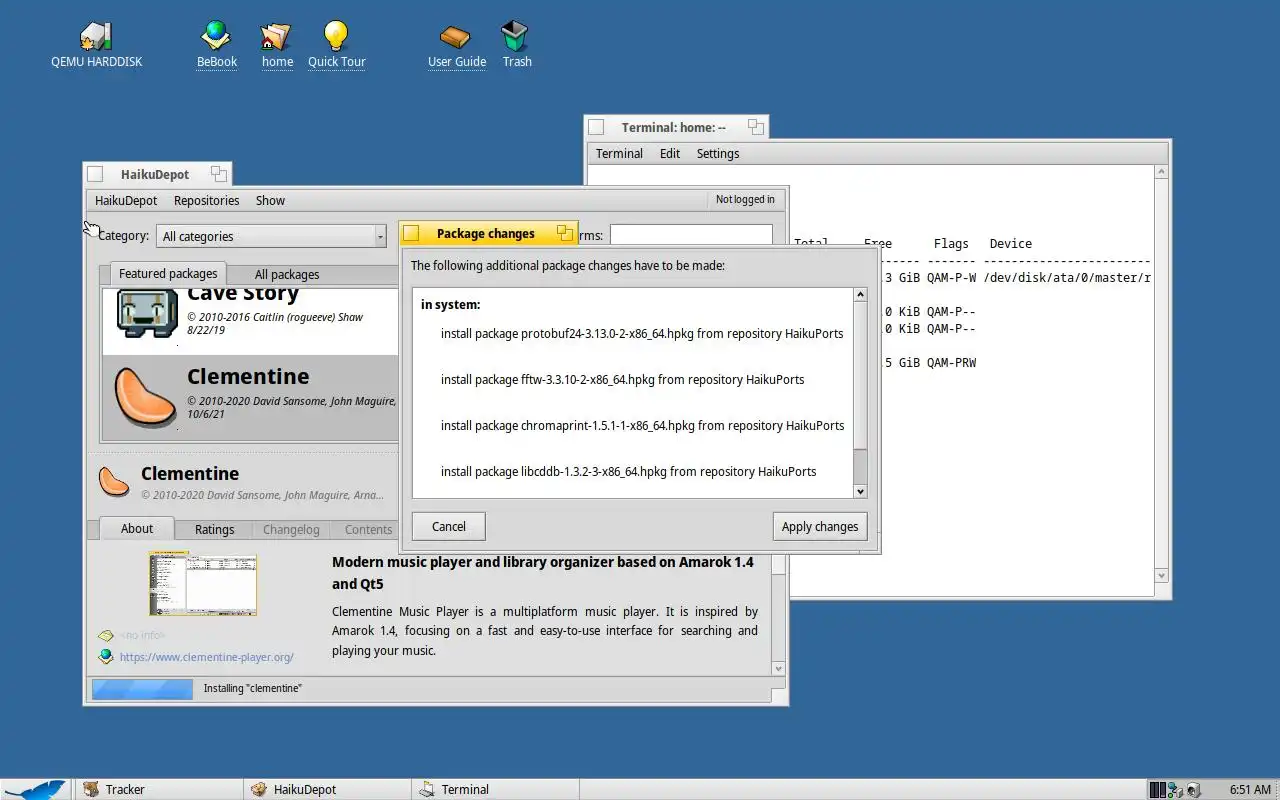Viewport: 1280px width, 800px height.
Task: Click the volume speaker tray icon
Action: click(x=1193, y=789)
